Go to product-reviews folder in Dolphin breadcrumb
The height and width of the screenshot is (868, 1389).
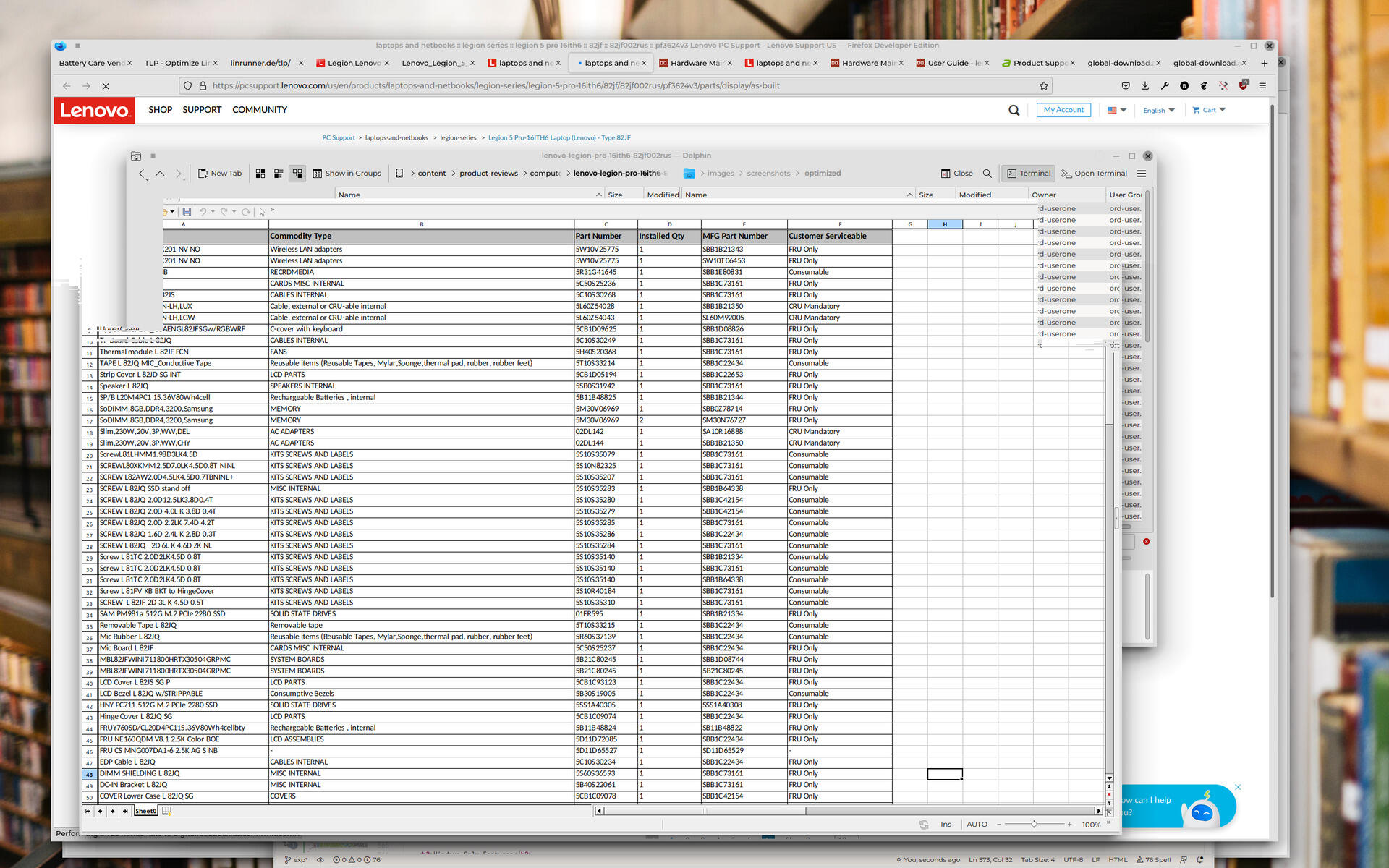coord(488,174)
